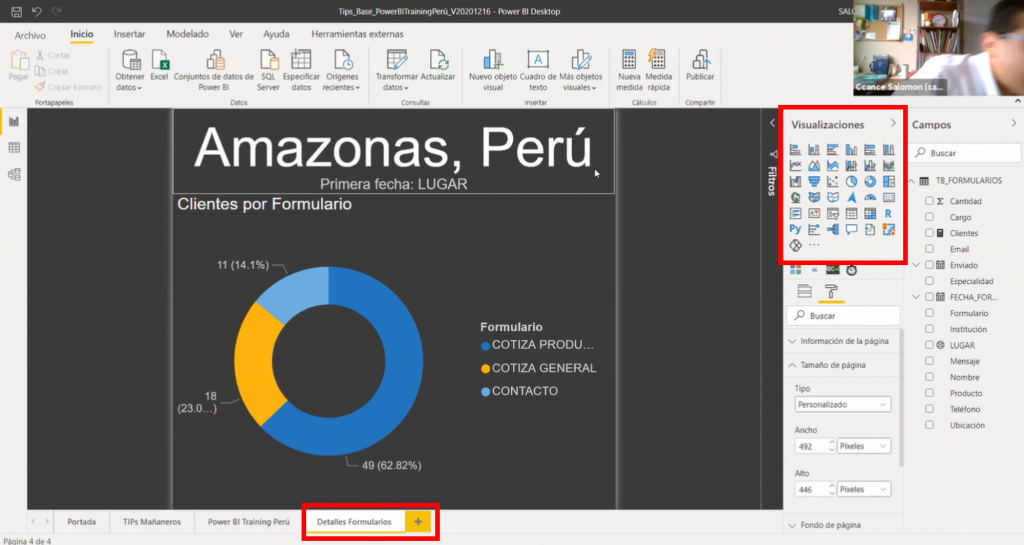
Task: Collapse the Campos pane chevron
Action: (1014, 123)
